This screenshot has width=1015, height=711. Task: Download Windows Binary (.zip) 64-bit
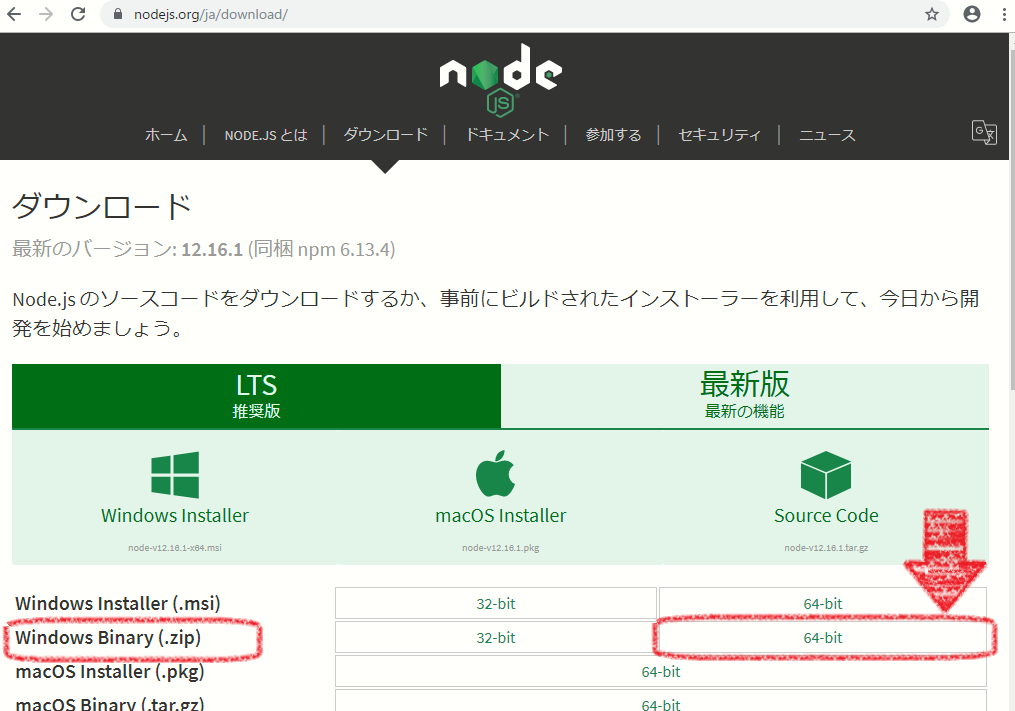coord(823,638)
